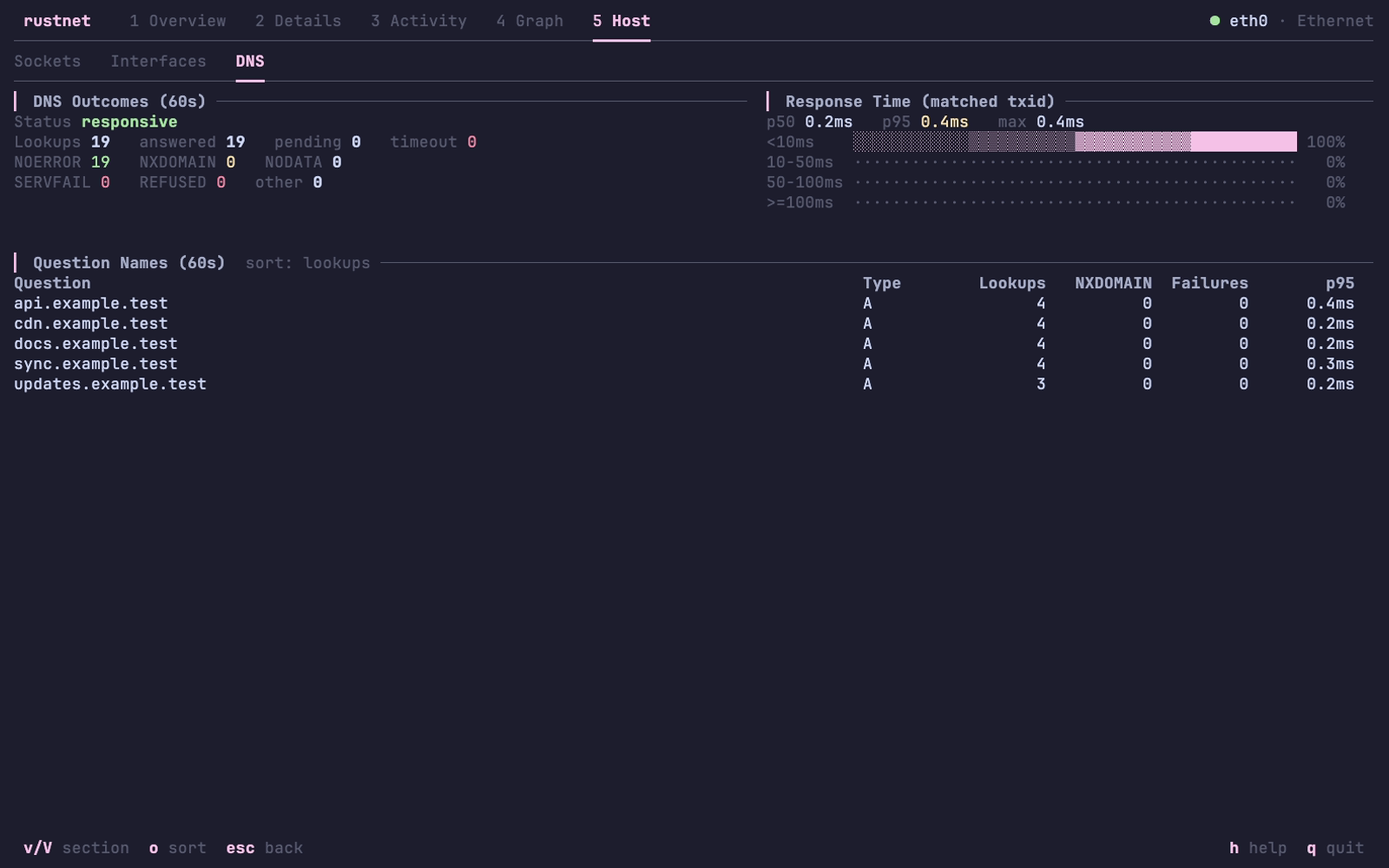
Task: Click the 'responsive' status value
Action: click(129, 122)
